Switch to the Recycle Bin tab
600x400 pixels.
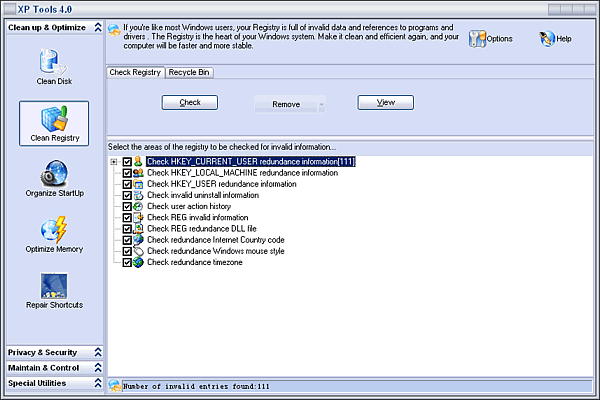[189, 72]
